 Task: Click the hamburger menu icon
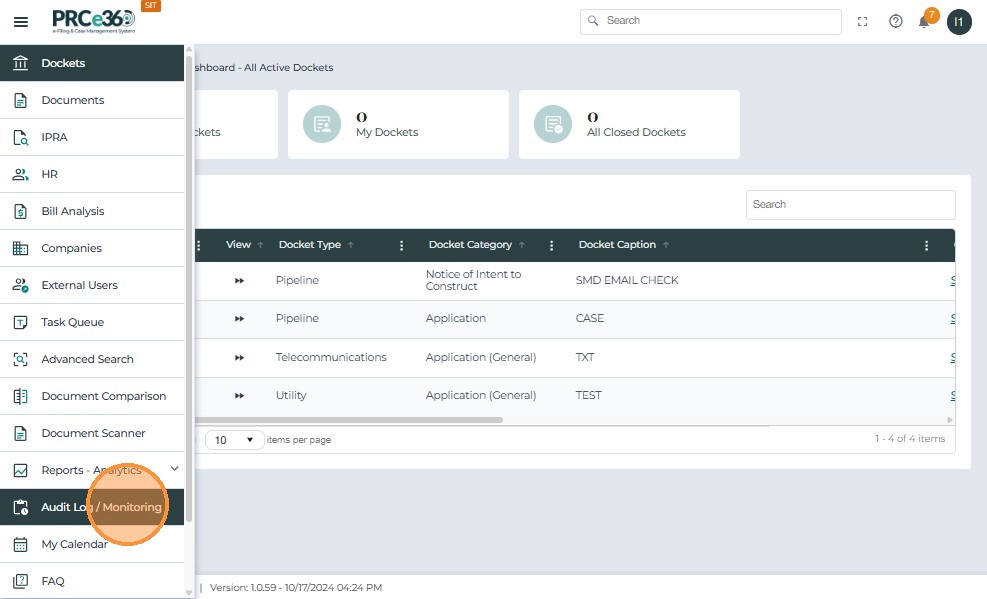tap(20, 22)
